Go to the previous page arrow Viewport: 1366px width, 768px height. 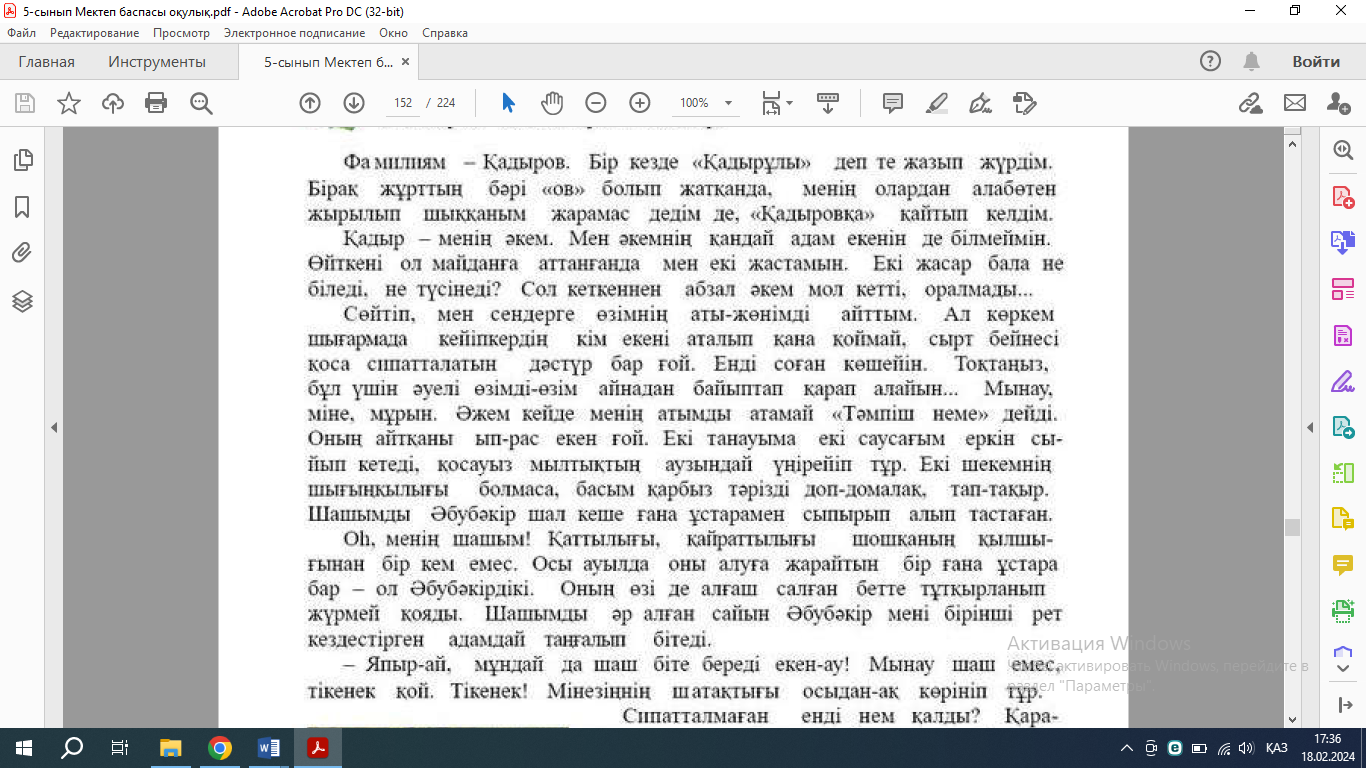click(x=310, y=103)
